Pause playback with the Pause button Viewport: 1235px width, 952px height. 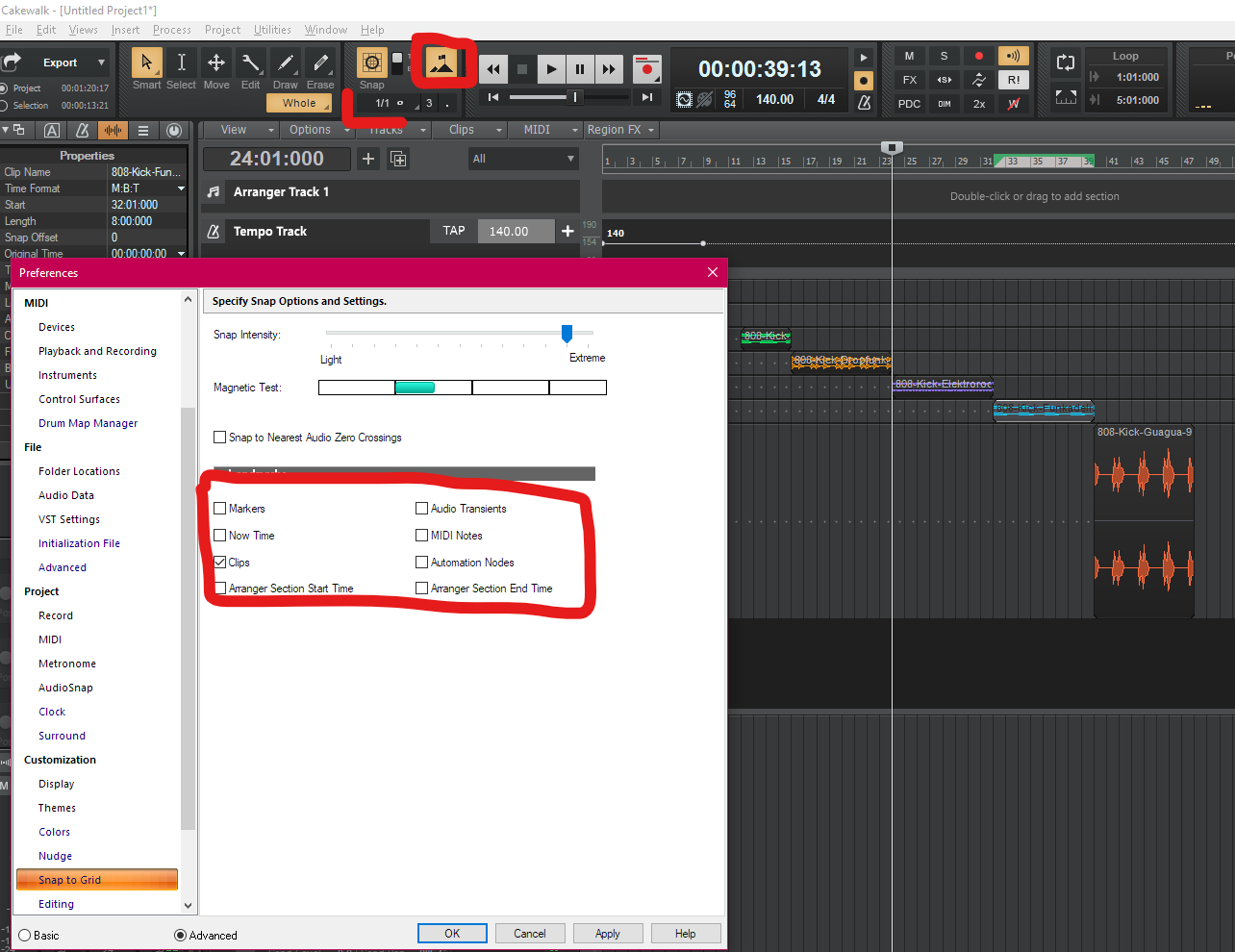580,69
